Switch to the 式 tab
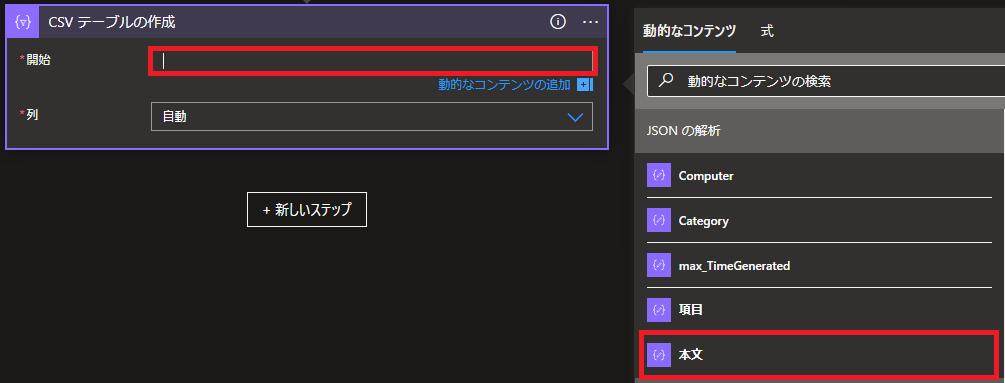1005x383 pixels. 767,31
